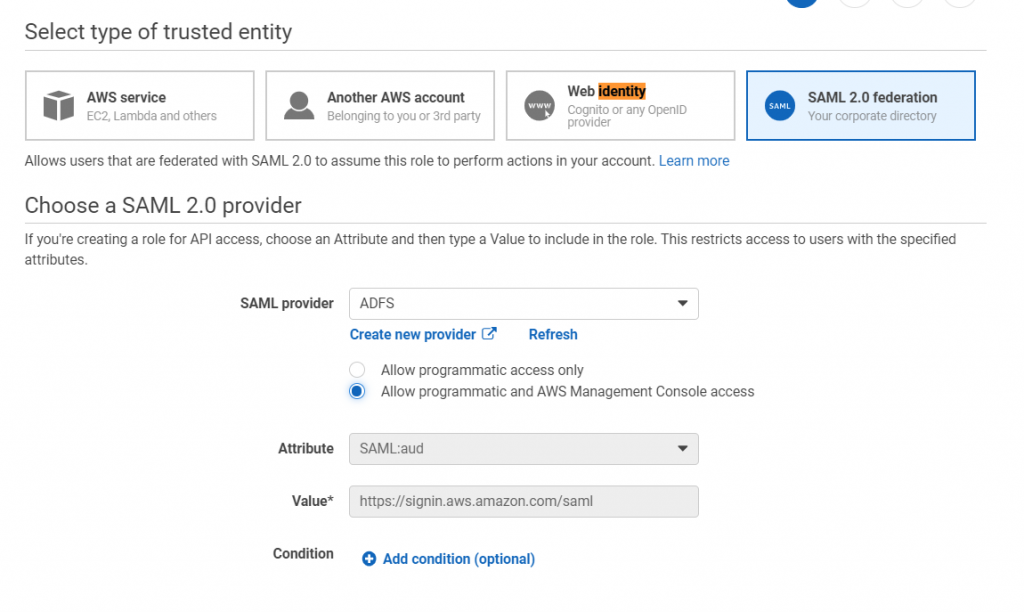Click the Another AWS account person icon
The image size is (1024, 612).
(x=299, y=106)
